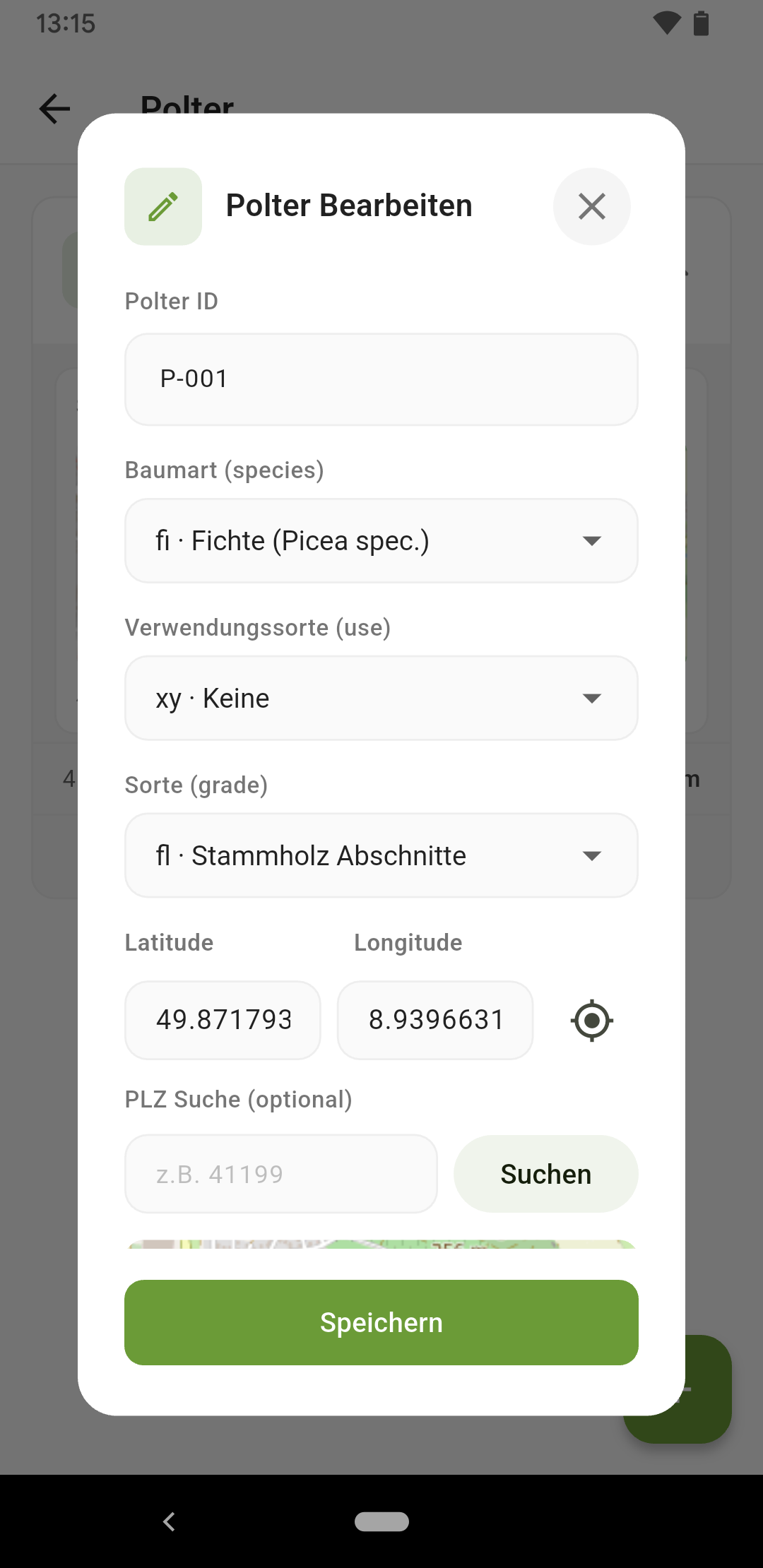Image resolution: width=763 pixels, height=1568 pixels.
Task: Focus the PLZ Suche text field
Action: (281, 1174)
